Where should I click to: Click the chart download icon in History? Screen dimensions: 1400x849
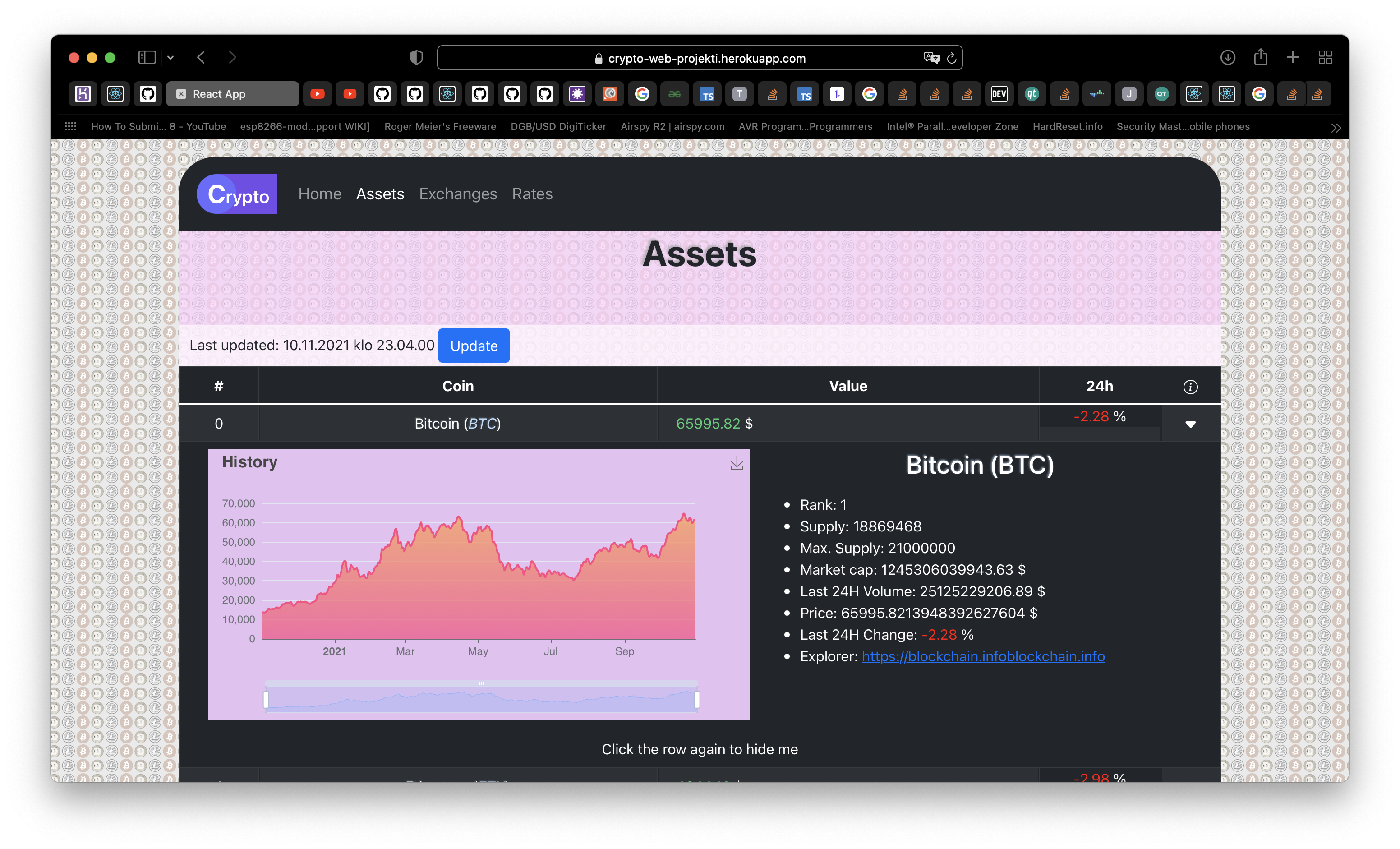(x=737, y=464)
